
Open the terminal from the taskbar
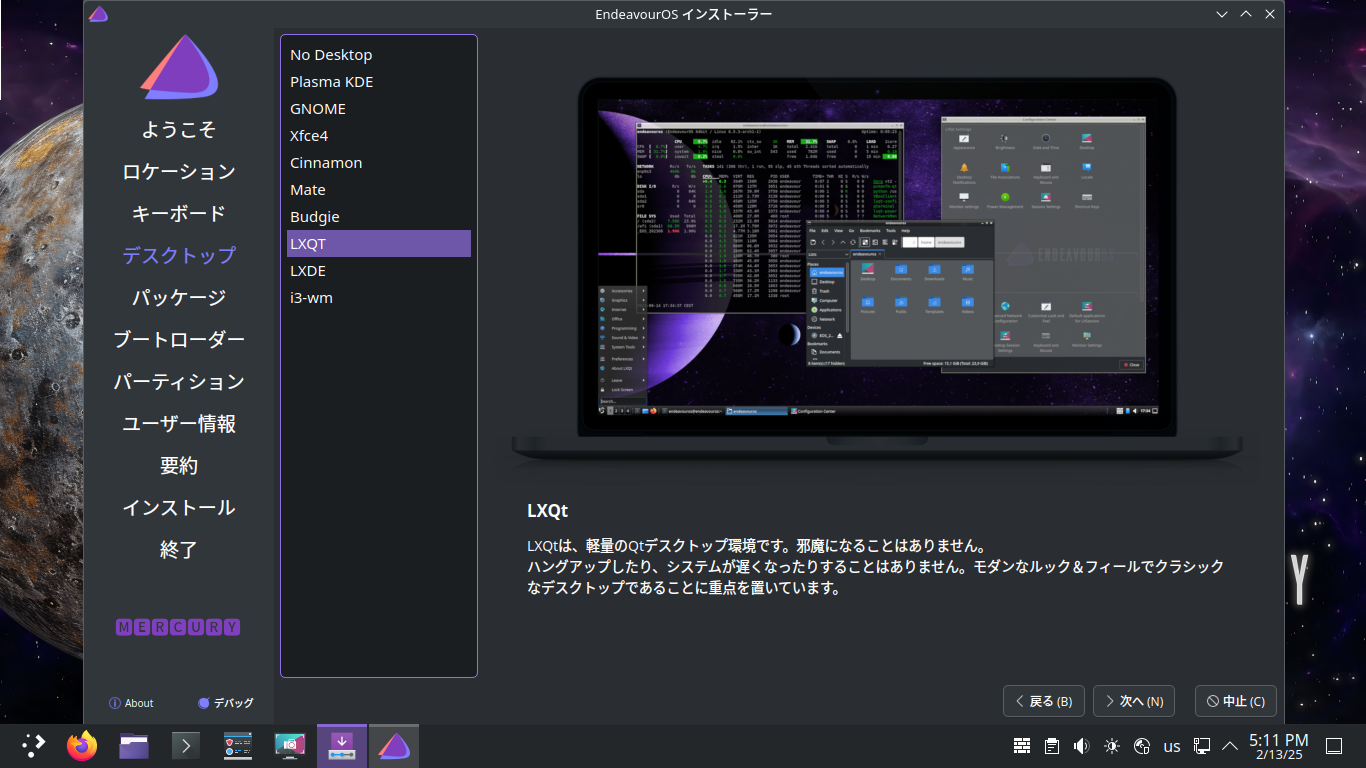[186, 746]
